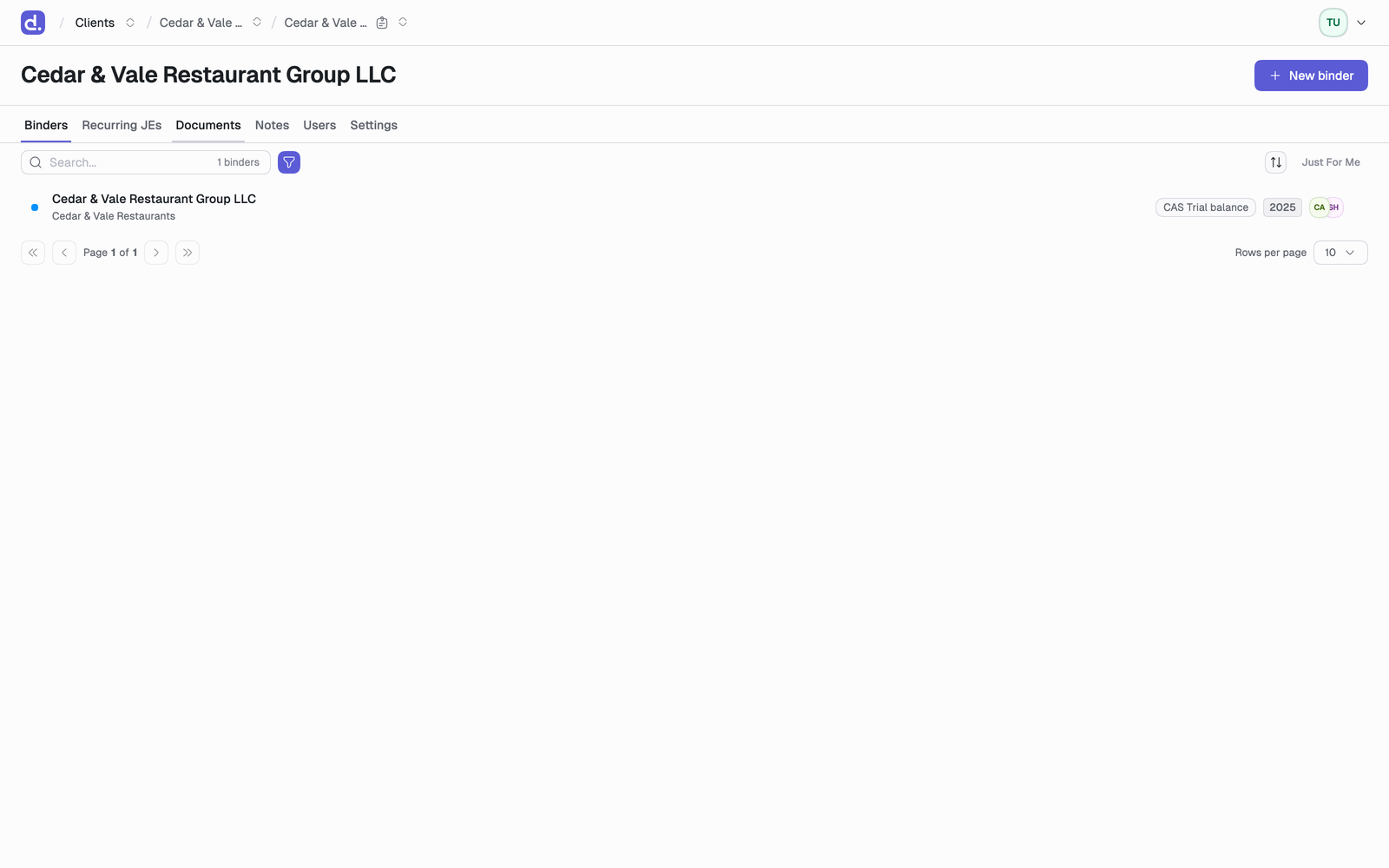The image size is (1389, 868).
Task: Open the Cedar & Vale Restaurant Group LLC binder
Action: [154, 199]
